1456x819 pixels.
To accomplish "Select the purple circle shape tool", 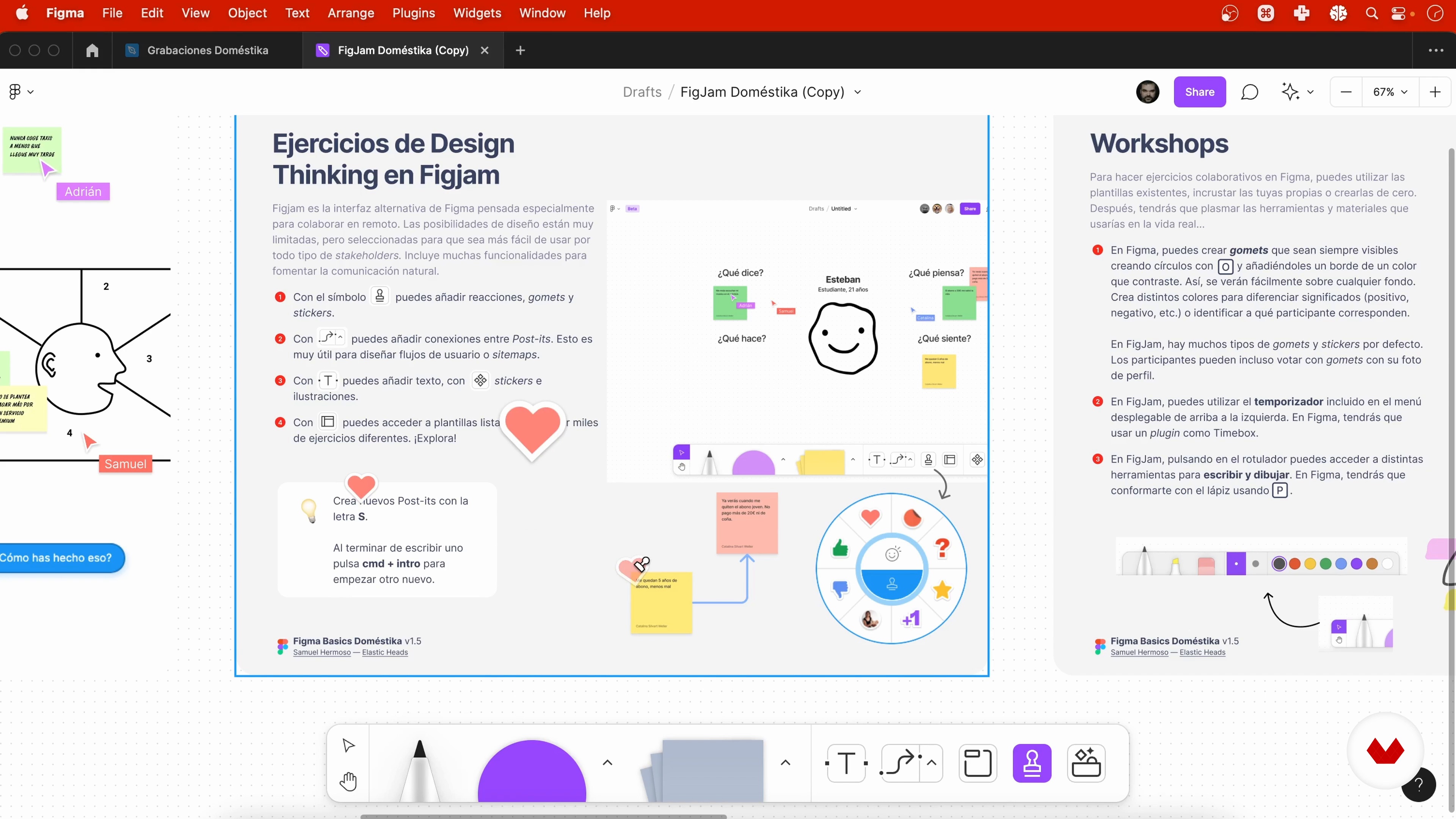I will (x=532, y=771).
